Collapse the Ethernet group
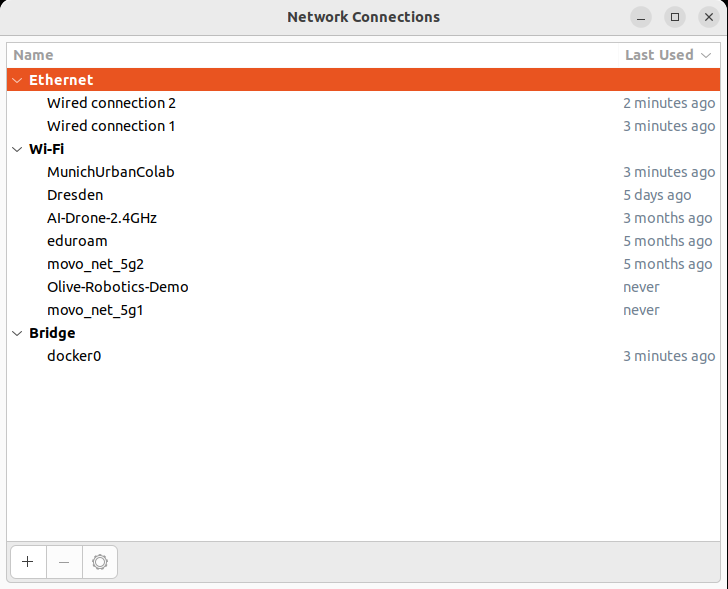Screen dimensions: 728x589 point(17,80)
